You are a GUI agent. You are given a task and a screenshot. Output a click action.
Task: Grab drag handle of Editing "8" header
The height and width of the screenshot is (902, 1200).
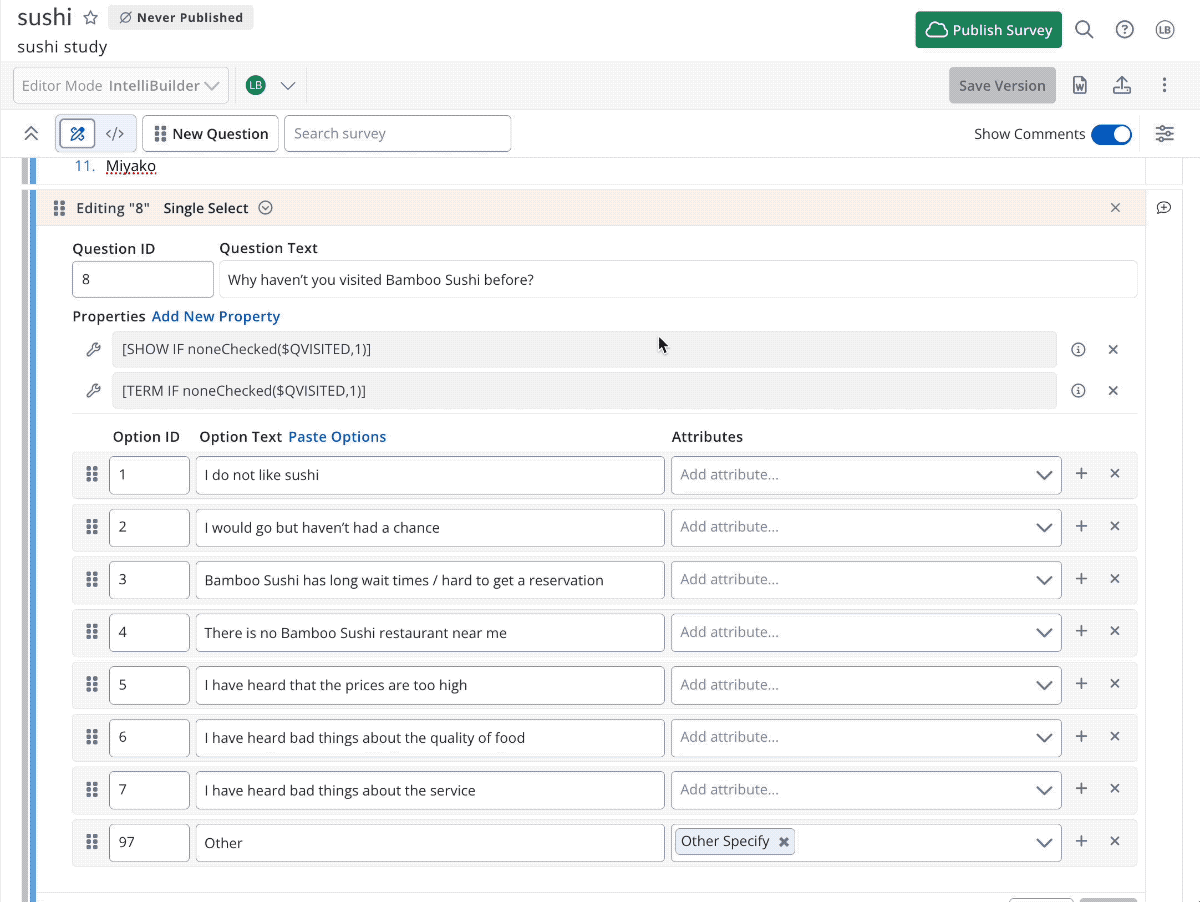(x=59, y=208)
